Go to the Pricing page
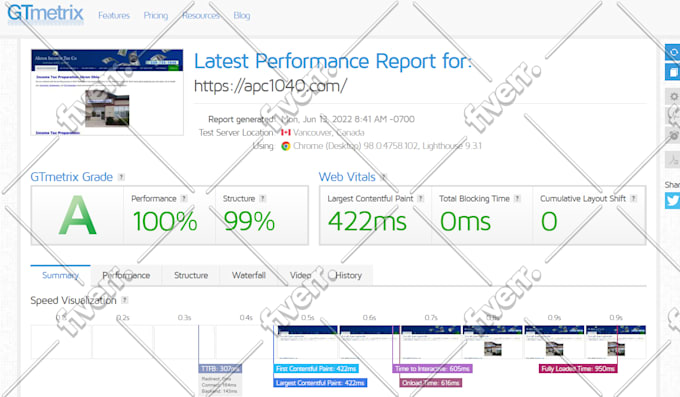Screen dimensions: 680x397 point(156,15)
